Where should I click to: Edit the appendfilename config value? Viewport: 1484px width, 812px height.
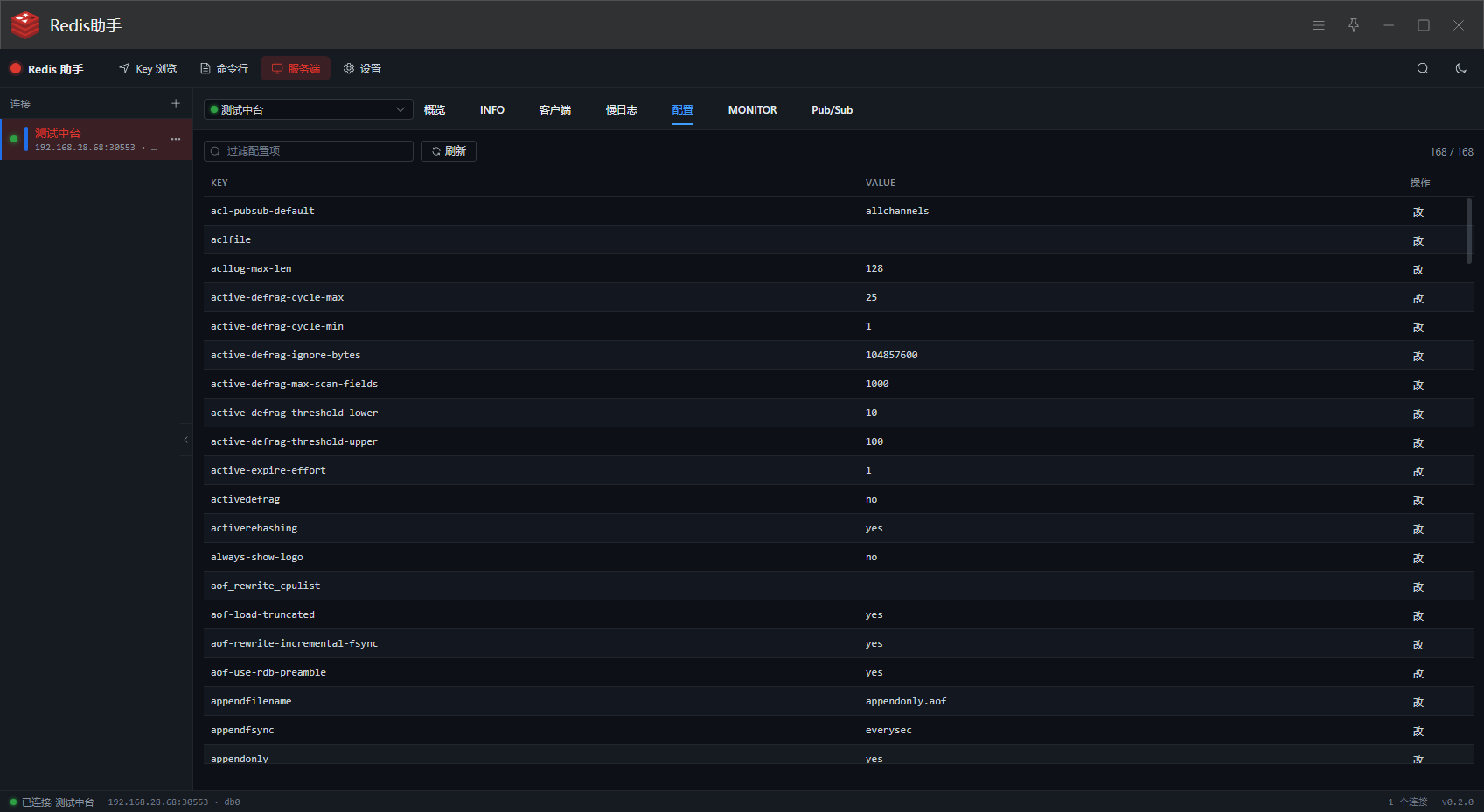pyautogui.click(x=1418, y=702)
